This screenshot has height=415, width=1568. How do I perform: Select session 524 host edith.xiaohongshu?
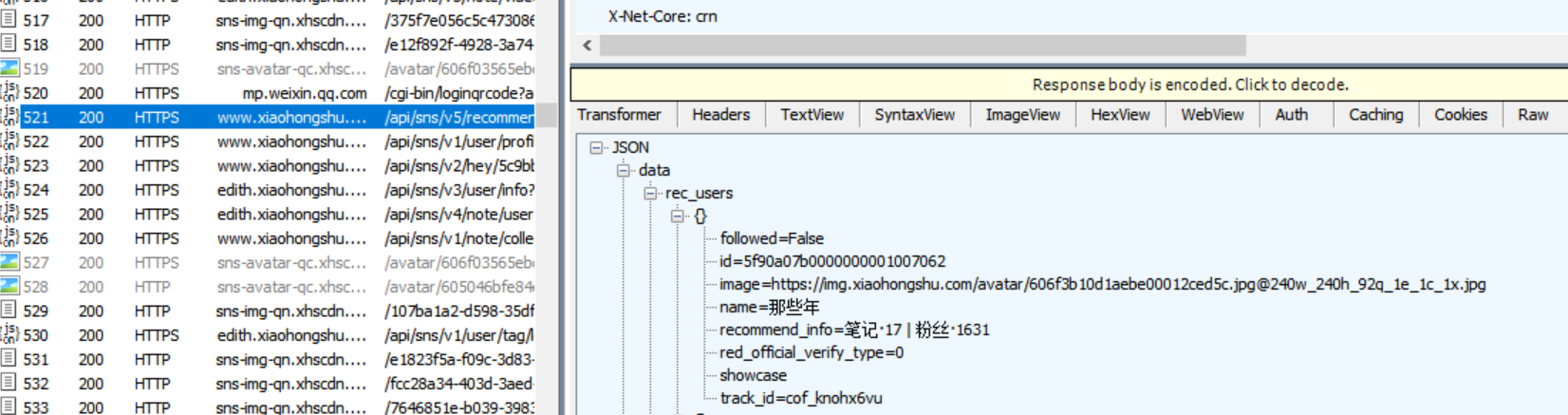pyautogui.click(x=291, y=190)
